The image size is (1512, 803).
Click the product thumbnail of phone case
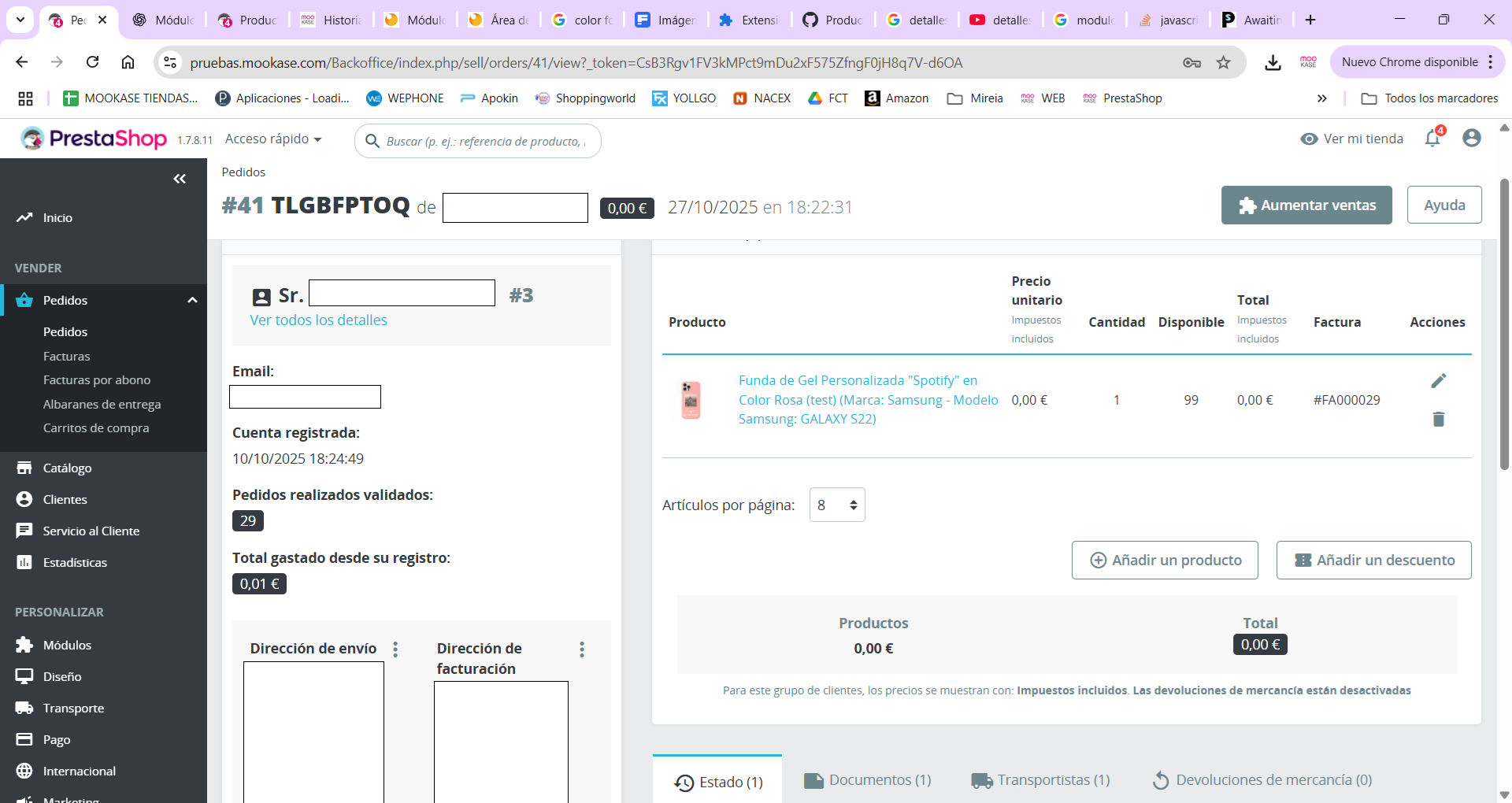point(691,400)
